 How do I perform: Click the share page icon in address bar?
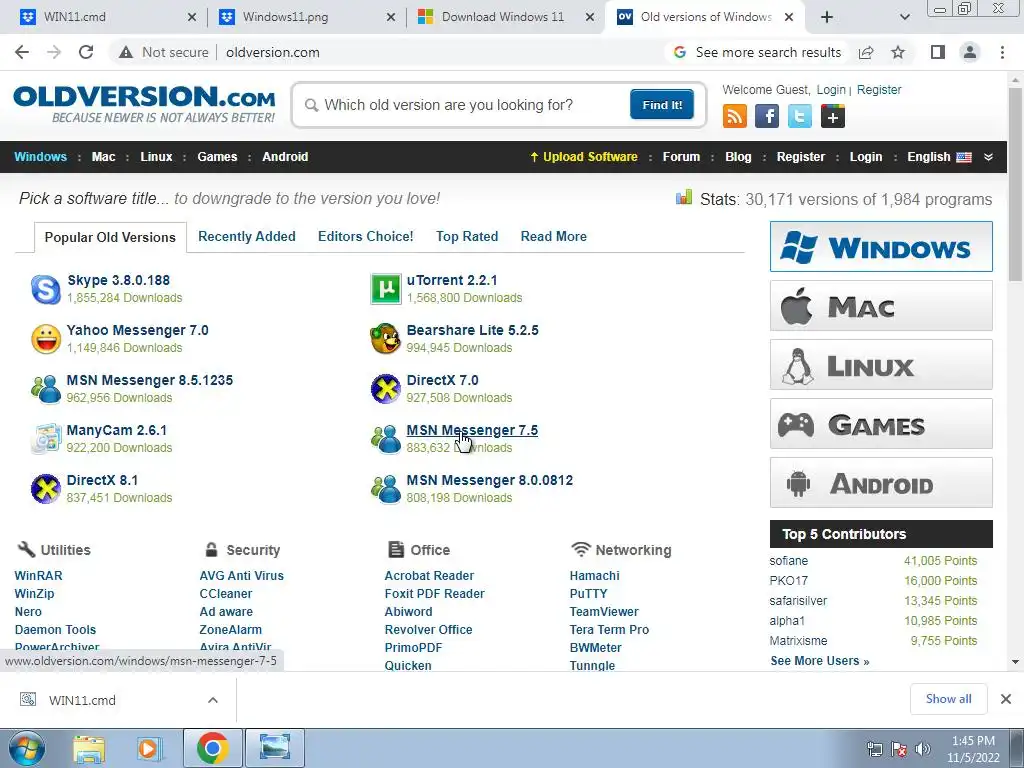[866, 52]
